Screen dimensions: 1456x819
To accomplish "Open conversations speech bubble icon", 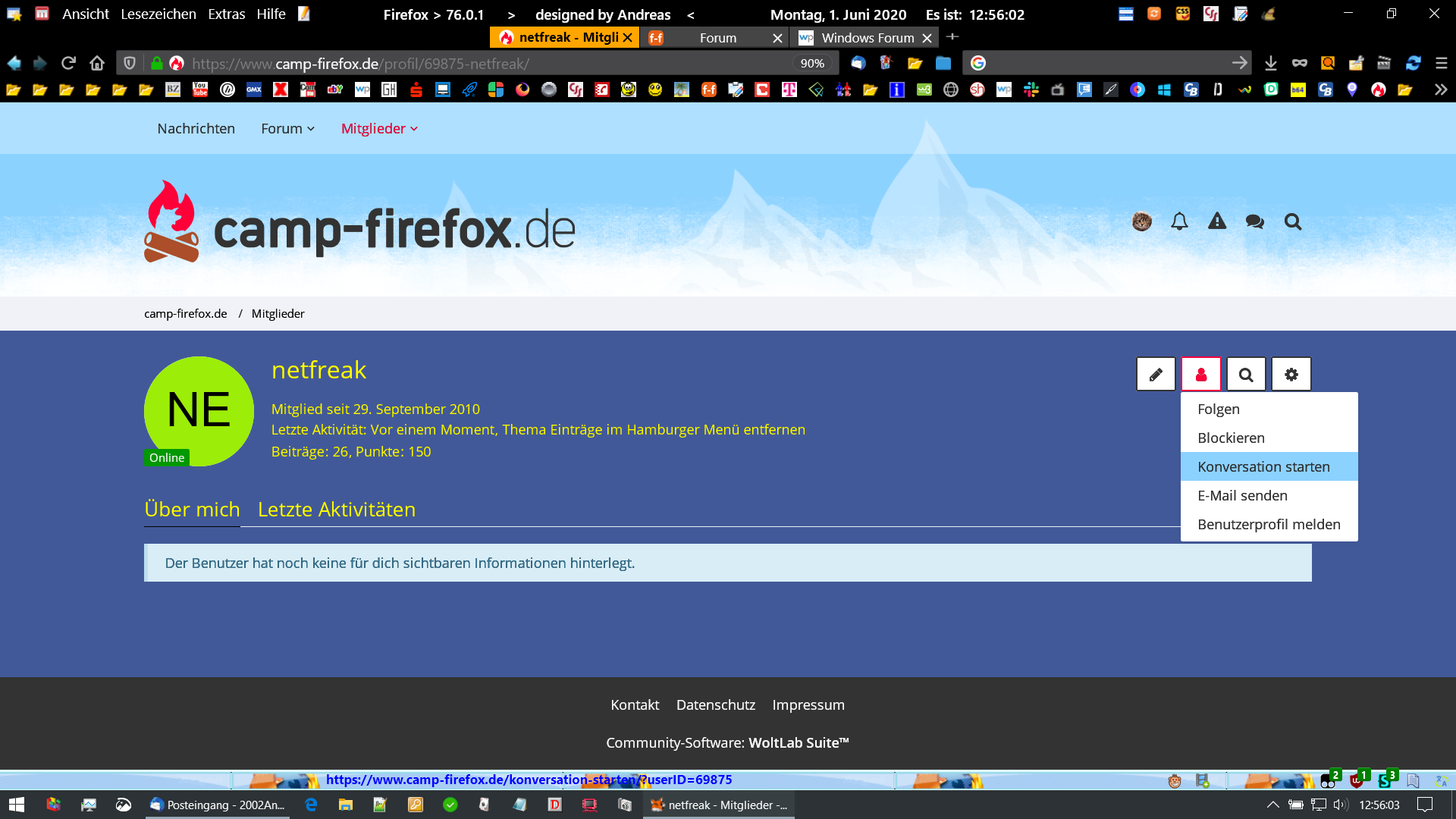I will (x=1255, y=221).
